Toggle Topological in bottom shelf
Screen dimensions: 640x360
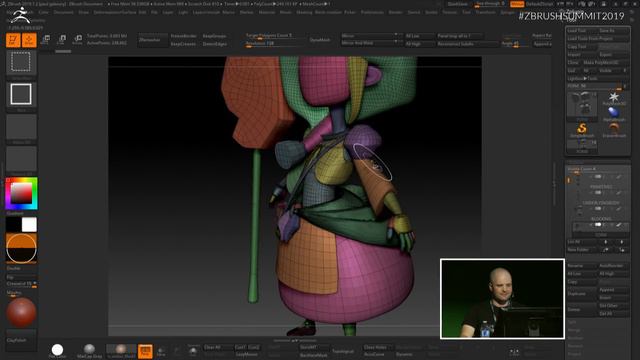coord(343,351)
